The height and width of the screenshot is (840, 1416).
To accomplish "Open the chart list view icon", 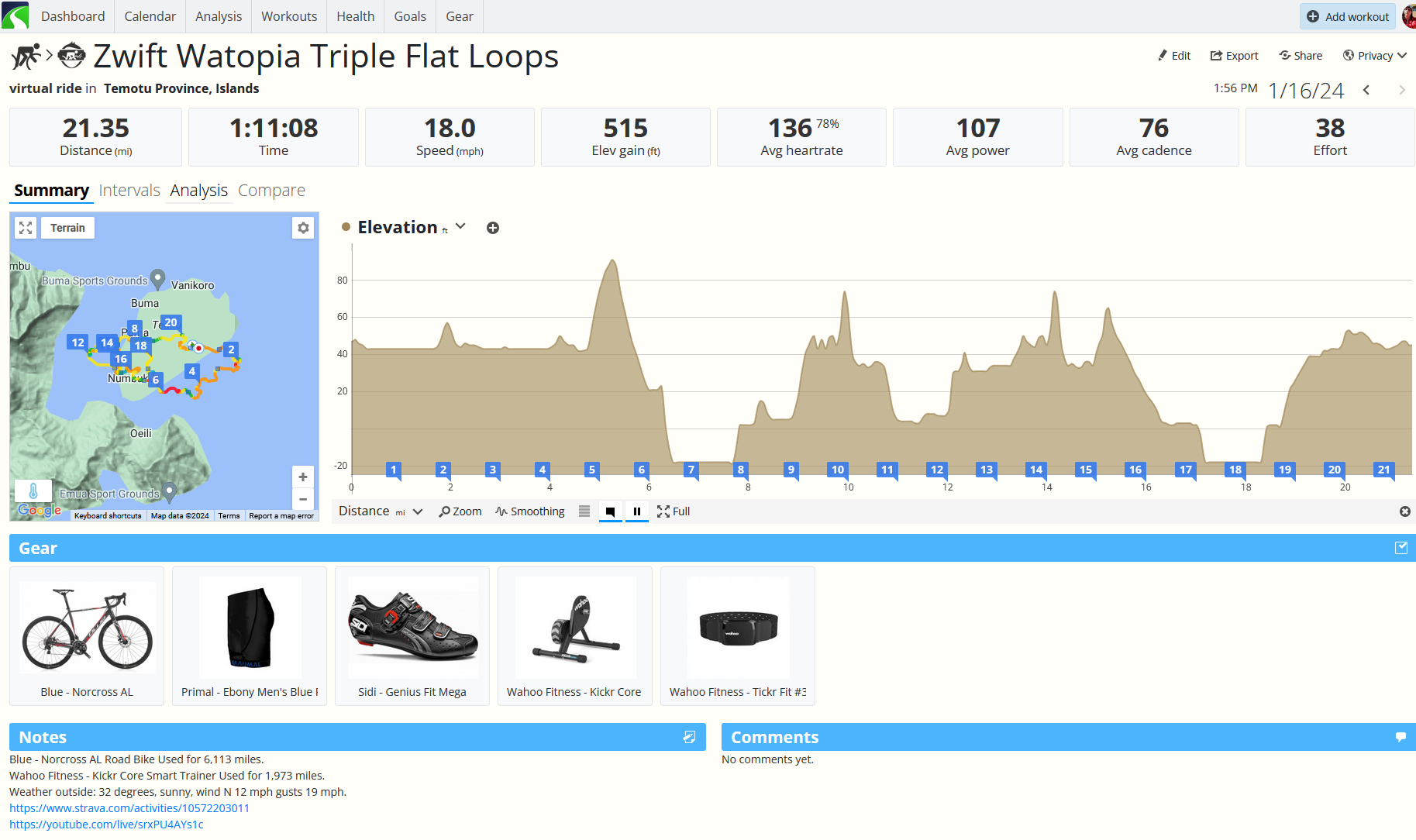I will click(584, 511).
